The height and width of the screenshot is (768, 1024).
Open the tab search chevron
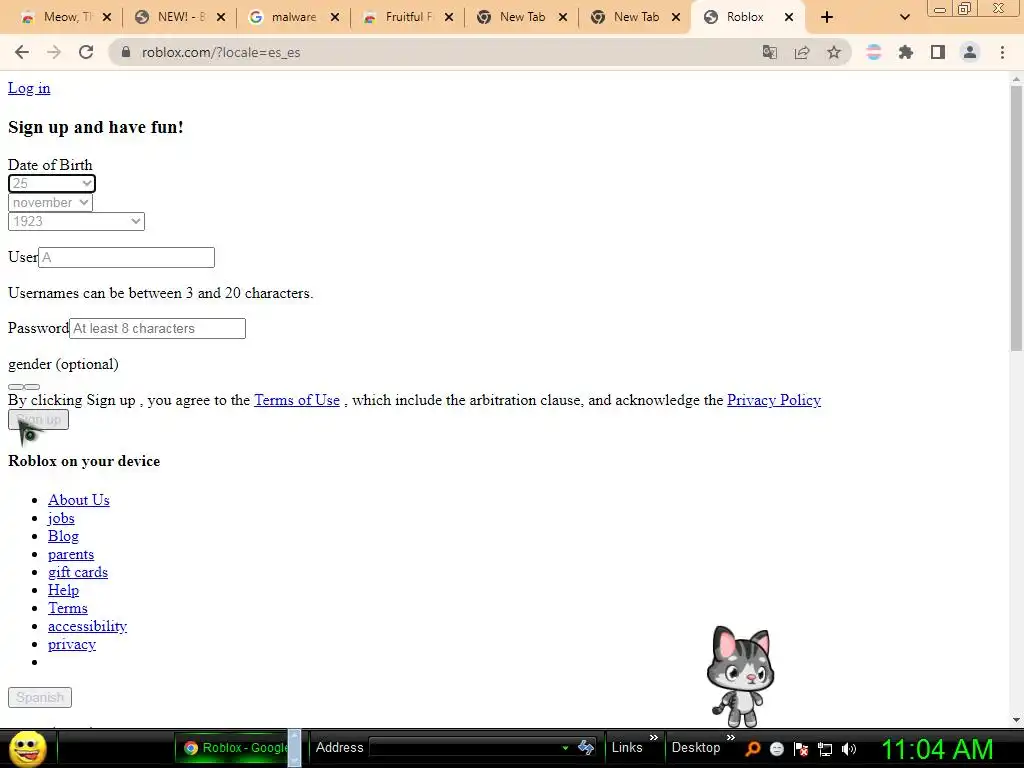point(904,17)
